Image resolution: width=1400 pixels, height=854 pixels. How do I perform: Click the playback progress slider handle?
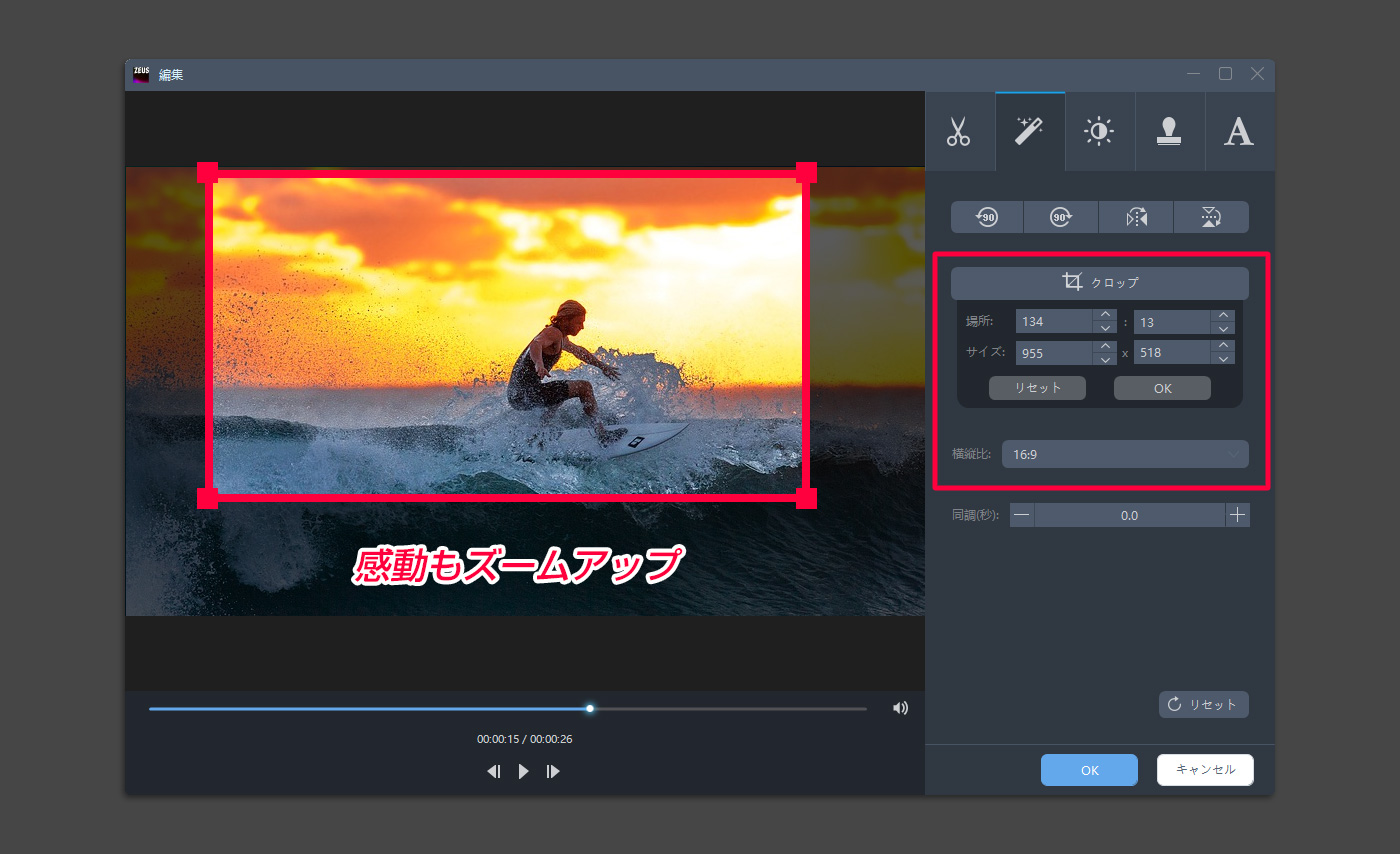tap(589, 708)
